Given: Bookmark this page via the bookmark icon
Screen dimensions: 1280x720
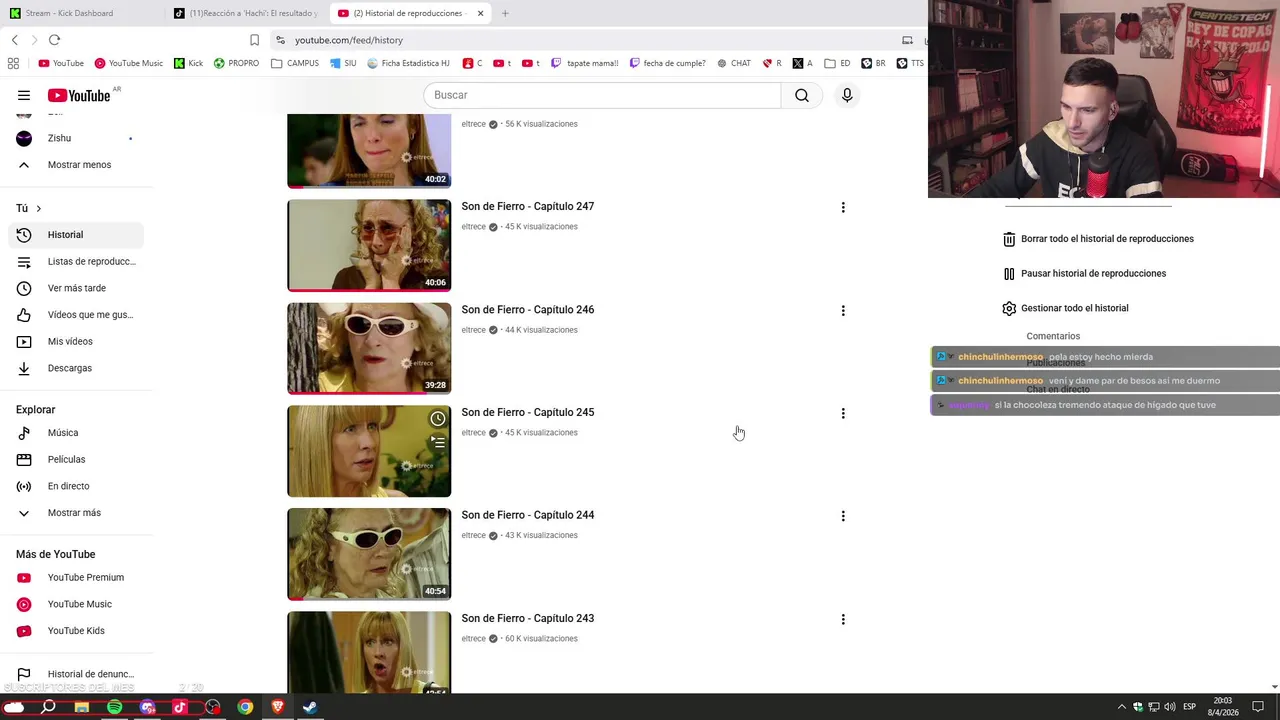Looking at the screenshot, I should pos(254,40).
